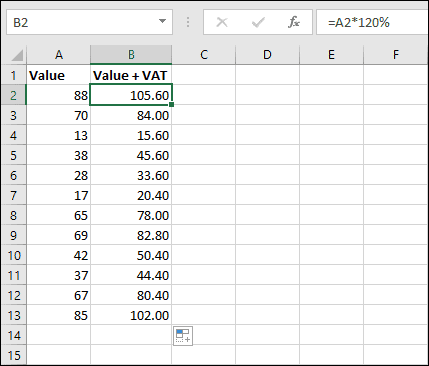
Task: Select row 2 header
Action: click(x=14, y=95)
